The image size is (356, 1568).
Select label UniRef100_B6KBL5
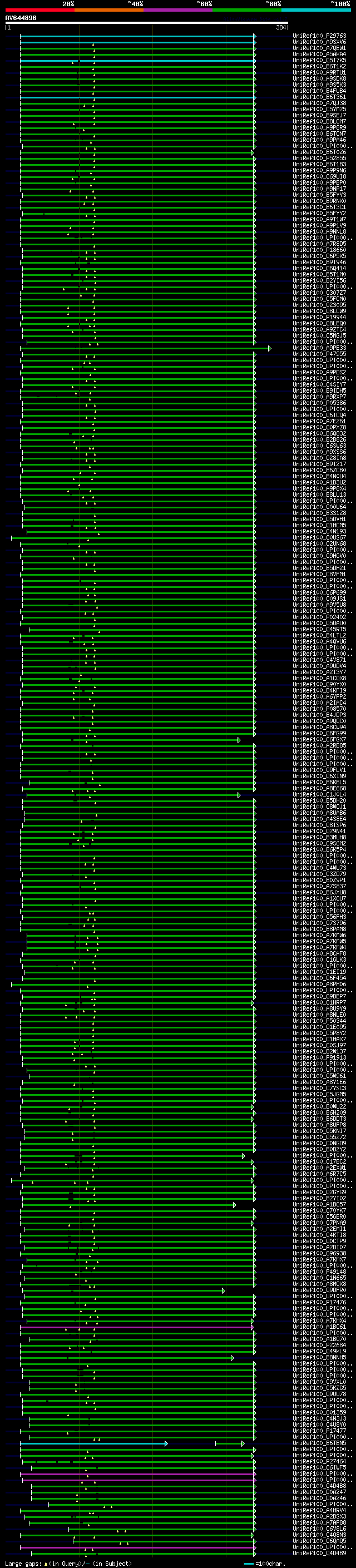[319, 783]
